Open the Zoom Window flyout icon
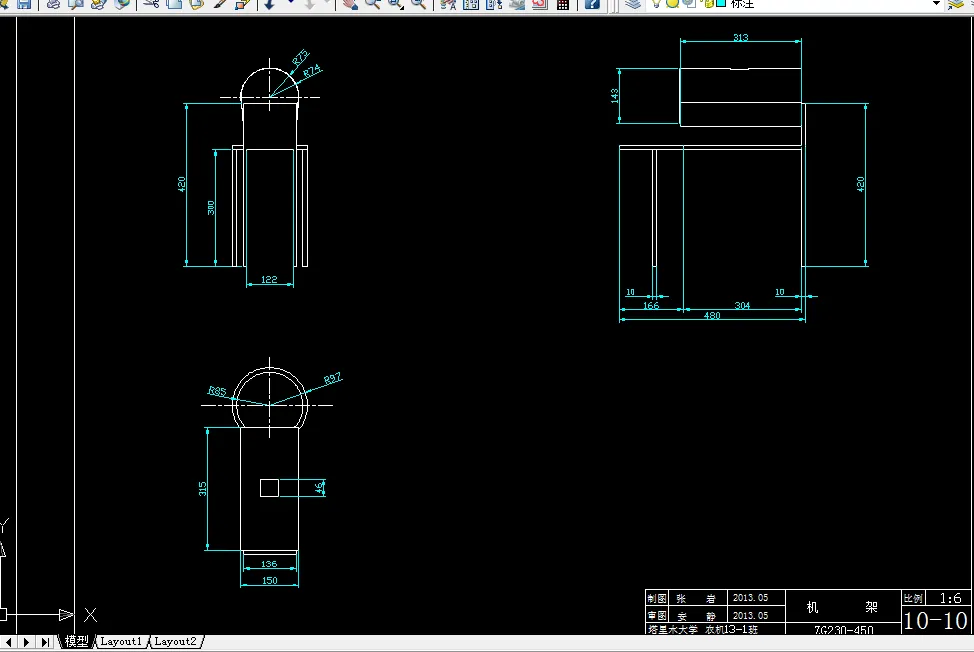This screenshot has width=974, height=652. point(396,4)
